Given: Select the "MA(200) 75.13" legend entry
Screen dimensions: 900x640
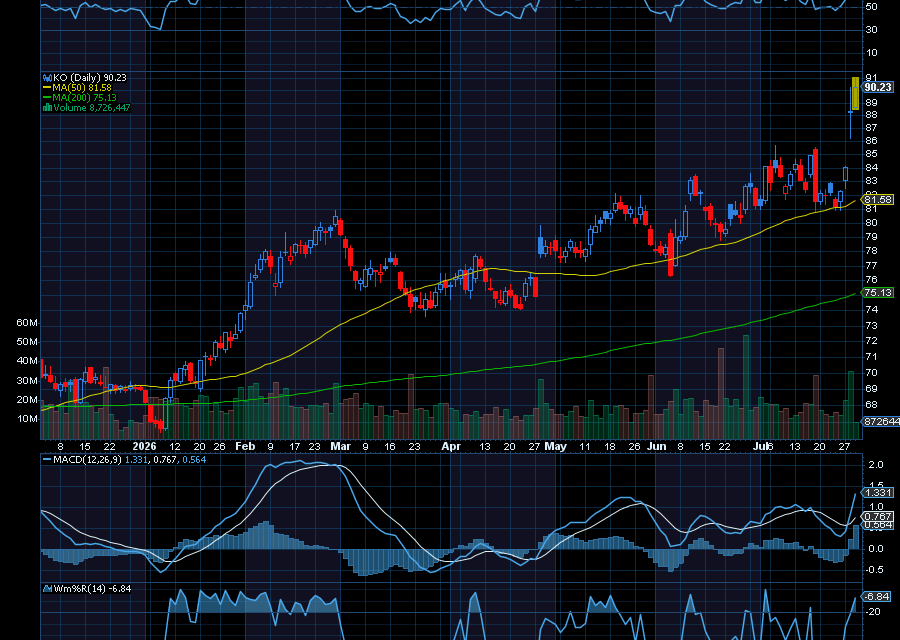Looking at the screenshot, I should [x=84, y=98].
